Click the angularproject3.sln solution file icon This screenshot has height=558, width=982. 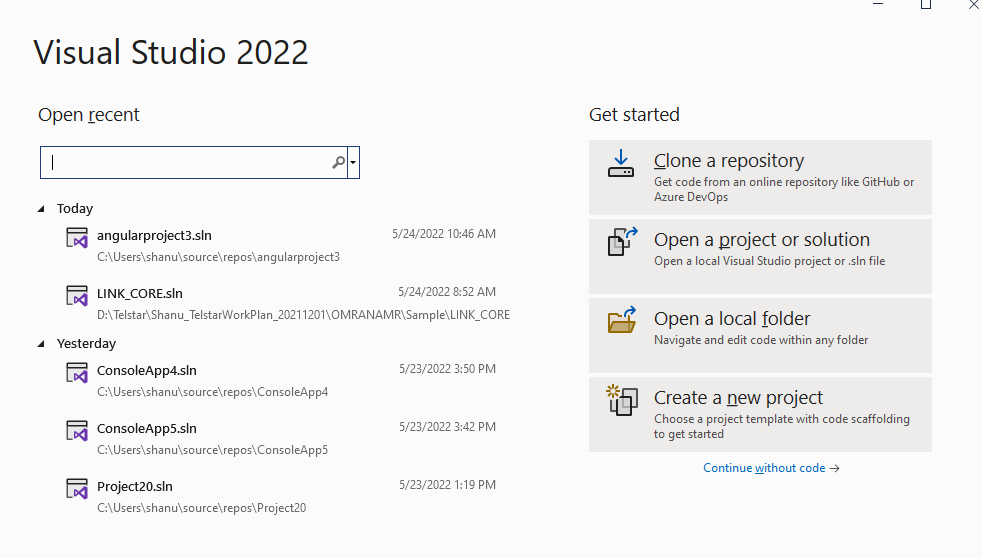(77, 238)
